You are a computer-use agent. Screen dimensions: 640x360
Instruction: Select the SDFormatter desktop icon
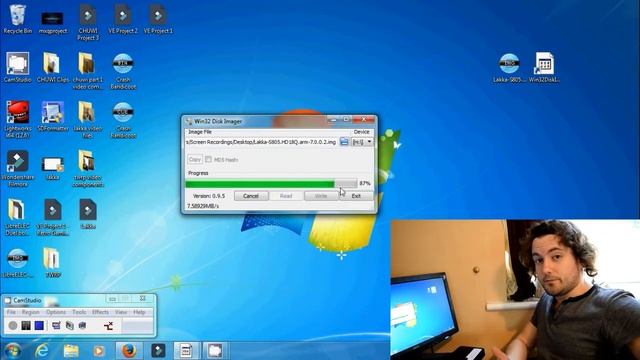53,116
